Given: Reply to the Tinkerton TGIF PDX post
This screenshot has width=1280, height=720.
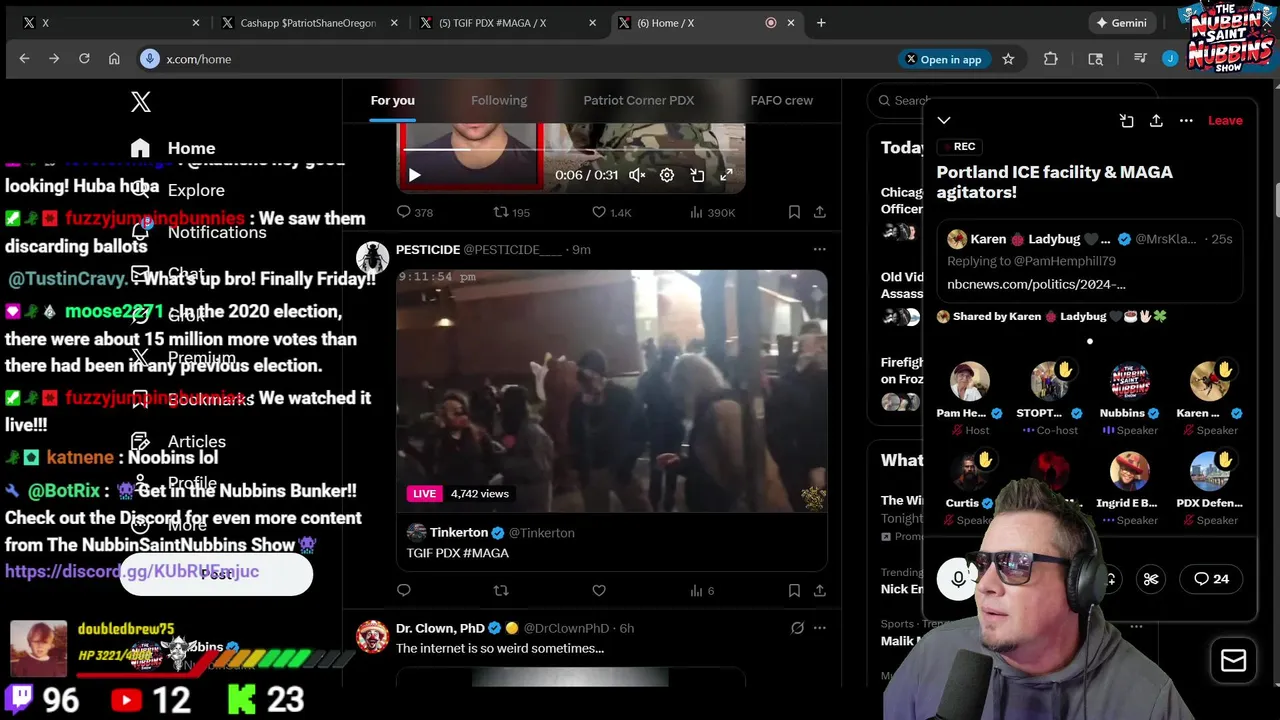Looking at the screenshot, I should point(404,591).
